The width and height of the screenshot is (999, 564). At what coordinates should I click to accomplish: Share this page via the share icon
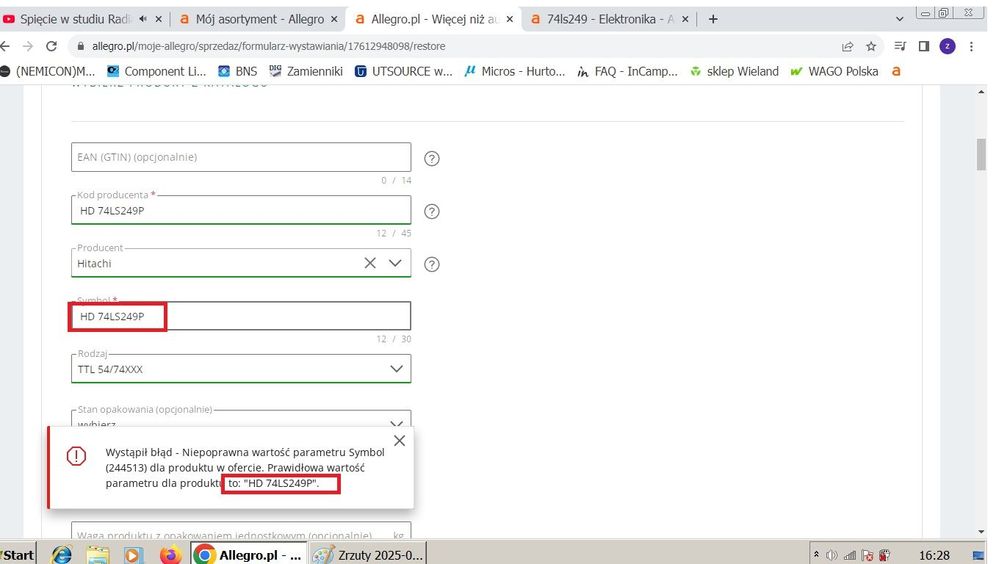pos(847,46)
